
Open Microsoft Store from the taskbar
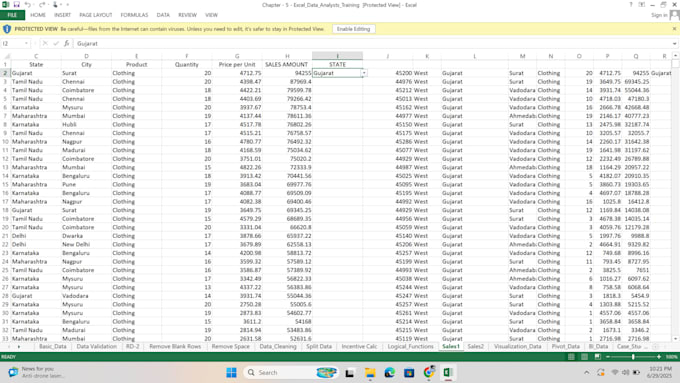pos(409,373)
